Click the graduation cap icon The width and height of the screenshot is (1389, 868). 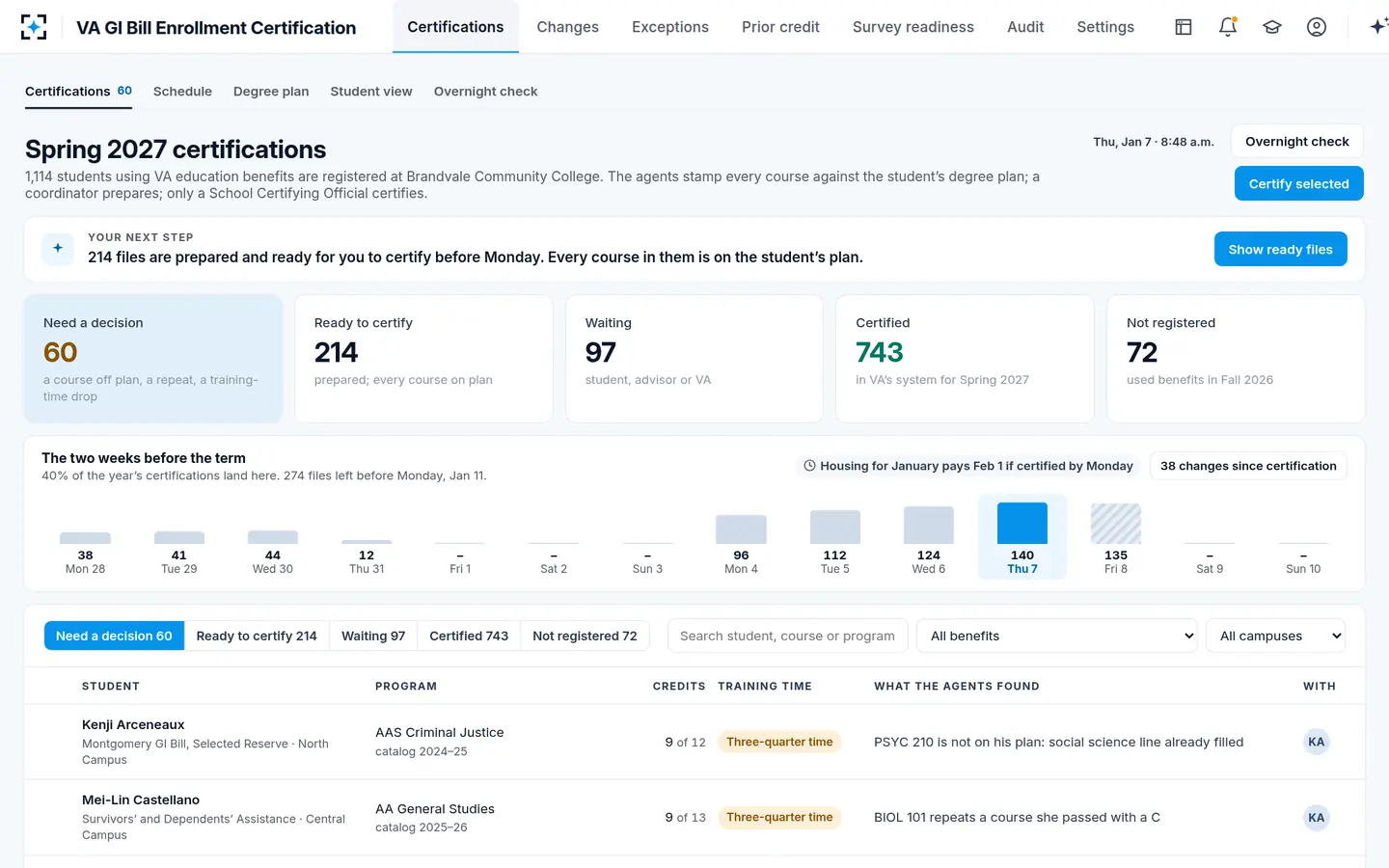(x=1272, y=27)
